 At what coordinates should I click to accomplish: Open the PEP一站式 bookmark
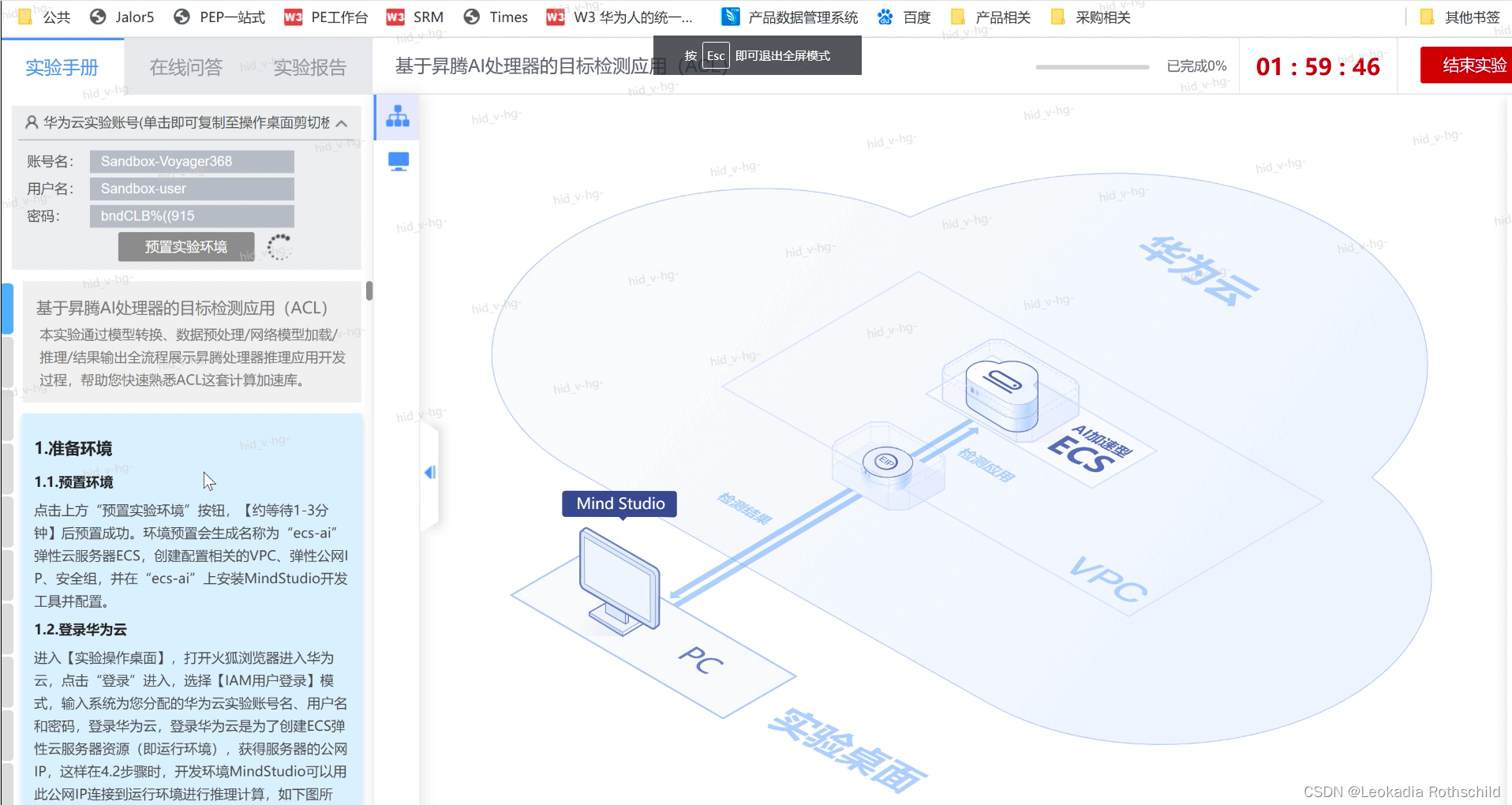(x=219, y=17)
